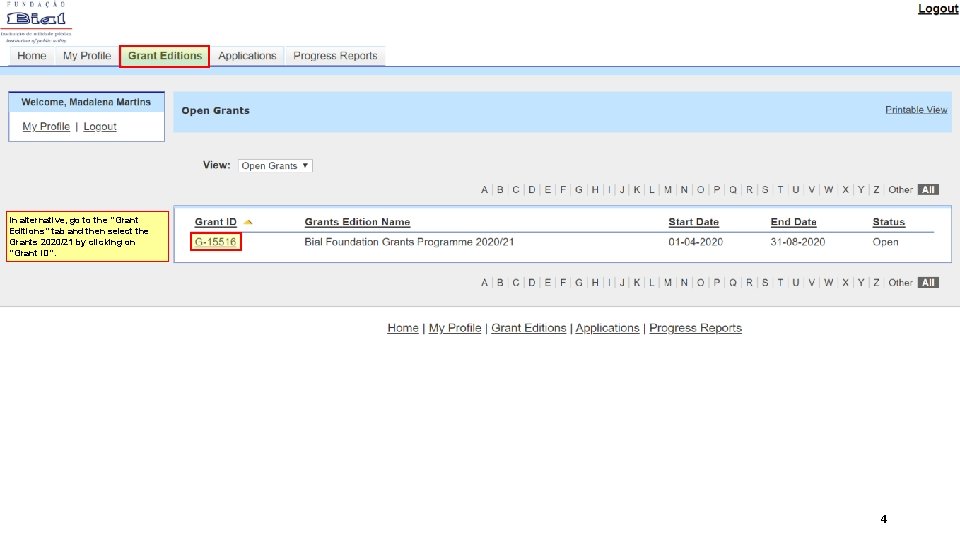960x540 pixels.
Task: Filter by letter S in top alphabet bar
Action: click(765, 190)
